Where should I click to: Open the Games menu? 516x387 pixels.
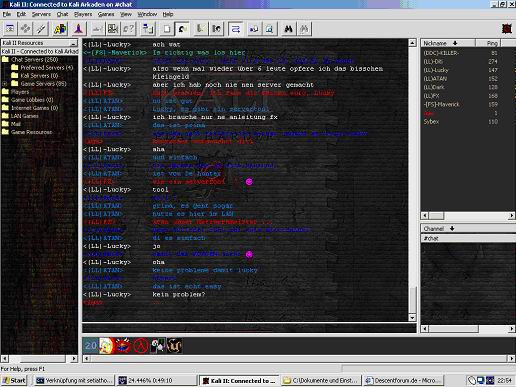coord(106,14)
